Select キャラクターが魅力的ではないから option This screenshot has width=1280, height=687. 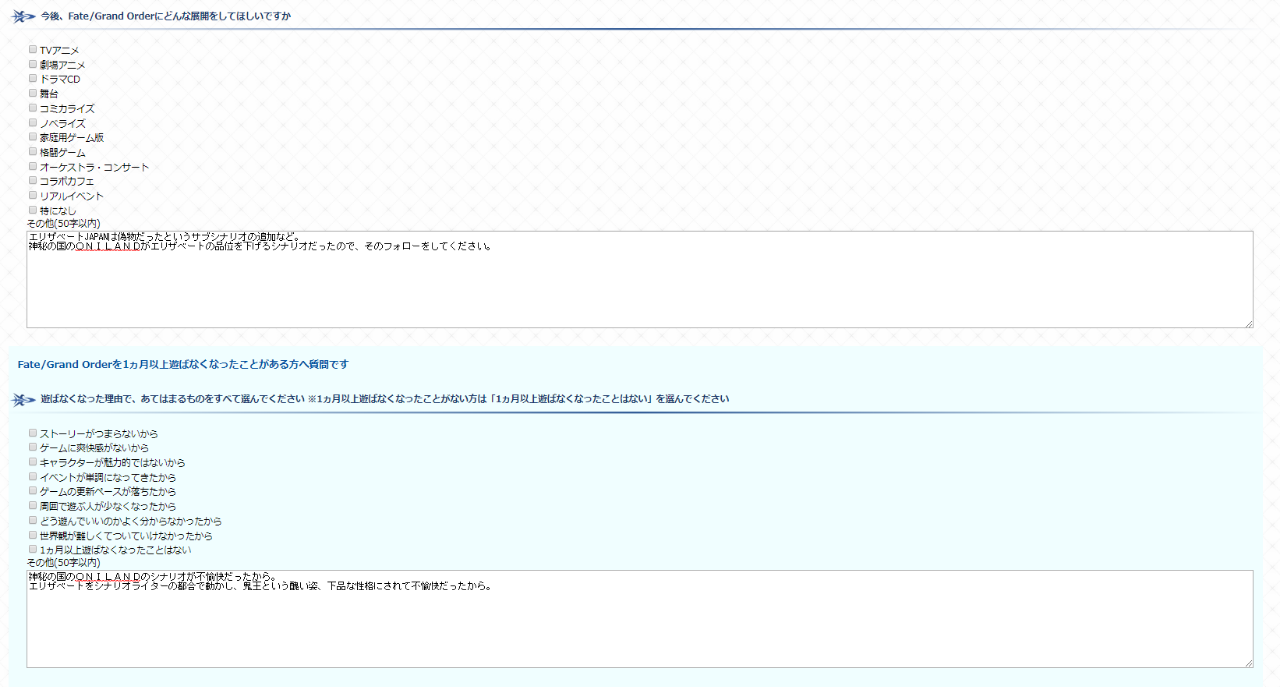pos(33,462)
